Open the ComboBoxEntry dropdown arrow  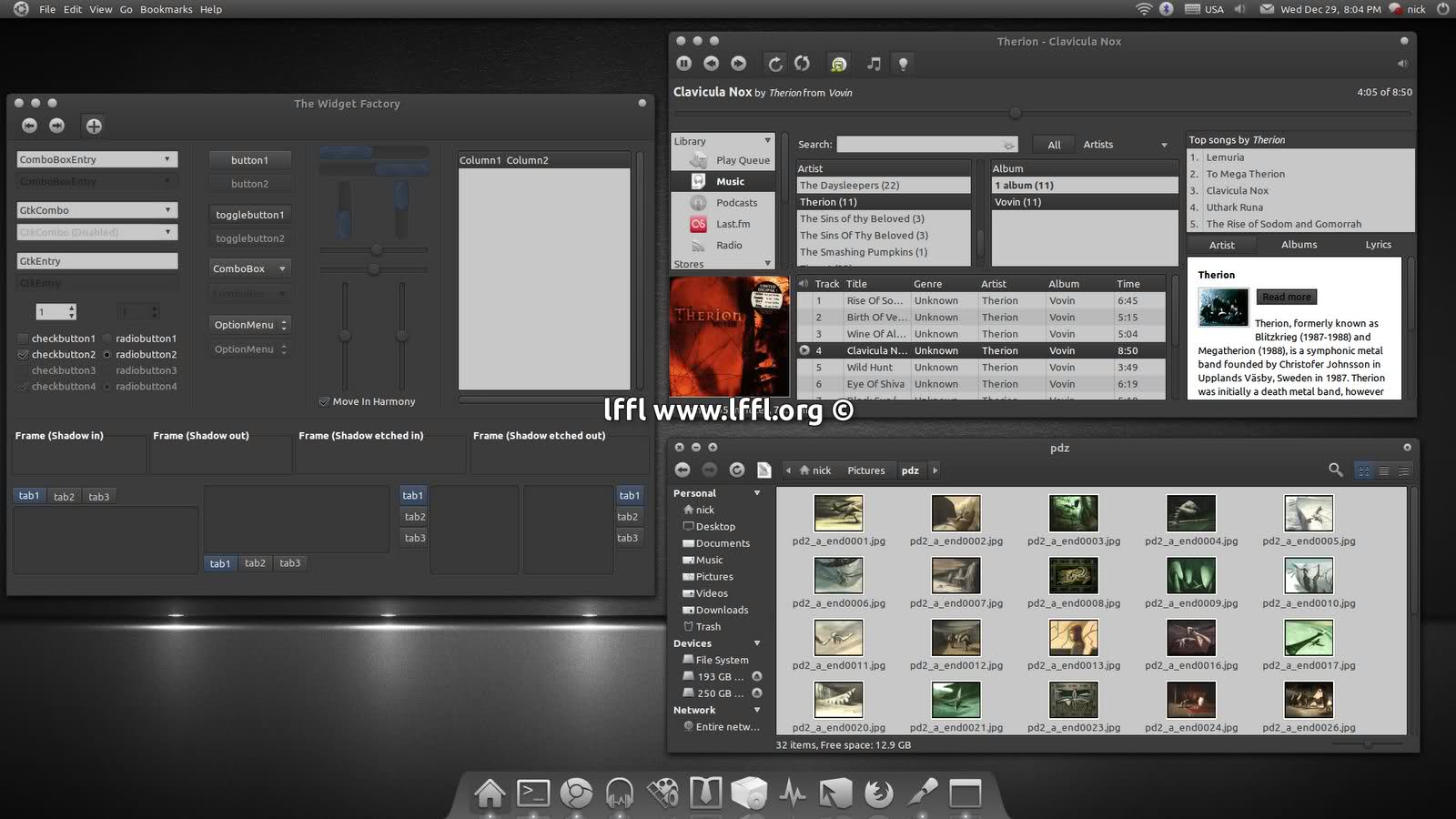tap(167, 159)
